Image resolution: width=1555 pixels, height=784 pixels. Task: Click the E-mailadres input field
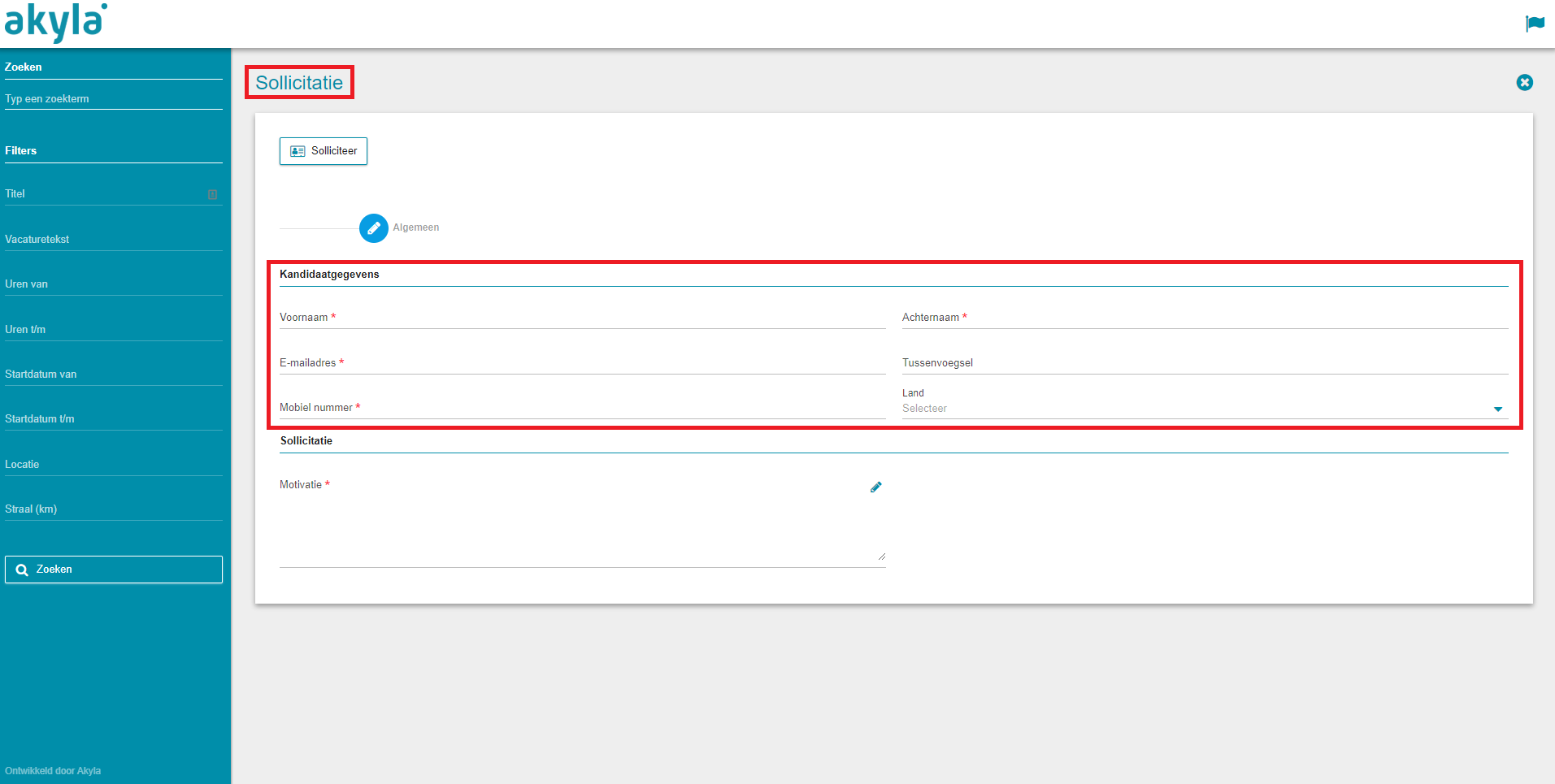[583, 363]
